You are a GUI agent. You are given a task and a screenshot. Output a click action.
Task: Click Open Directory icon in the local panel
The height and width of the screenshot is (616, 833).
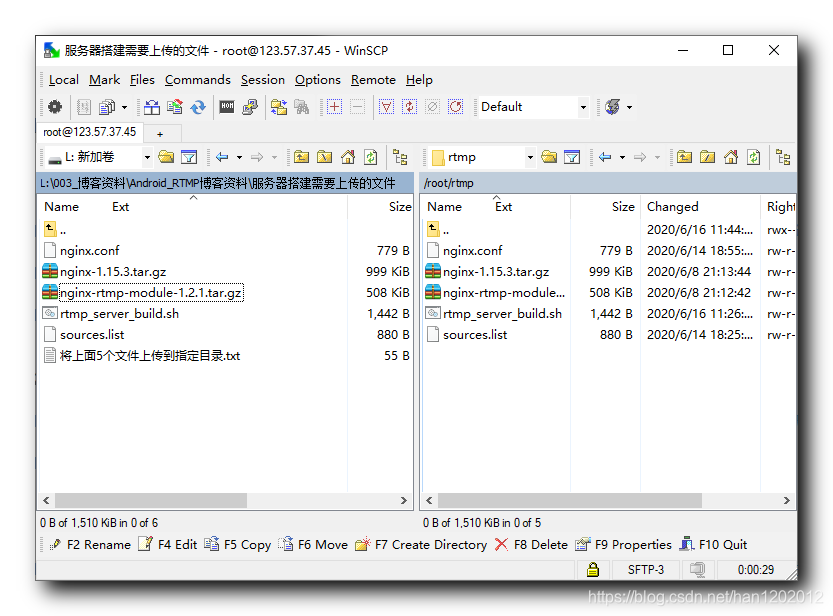pyautogui.click(x=166, y=157)
